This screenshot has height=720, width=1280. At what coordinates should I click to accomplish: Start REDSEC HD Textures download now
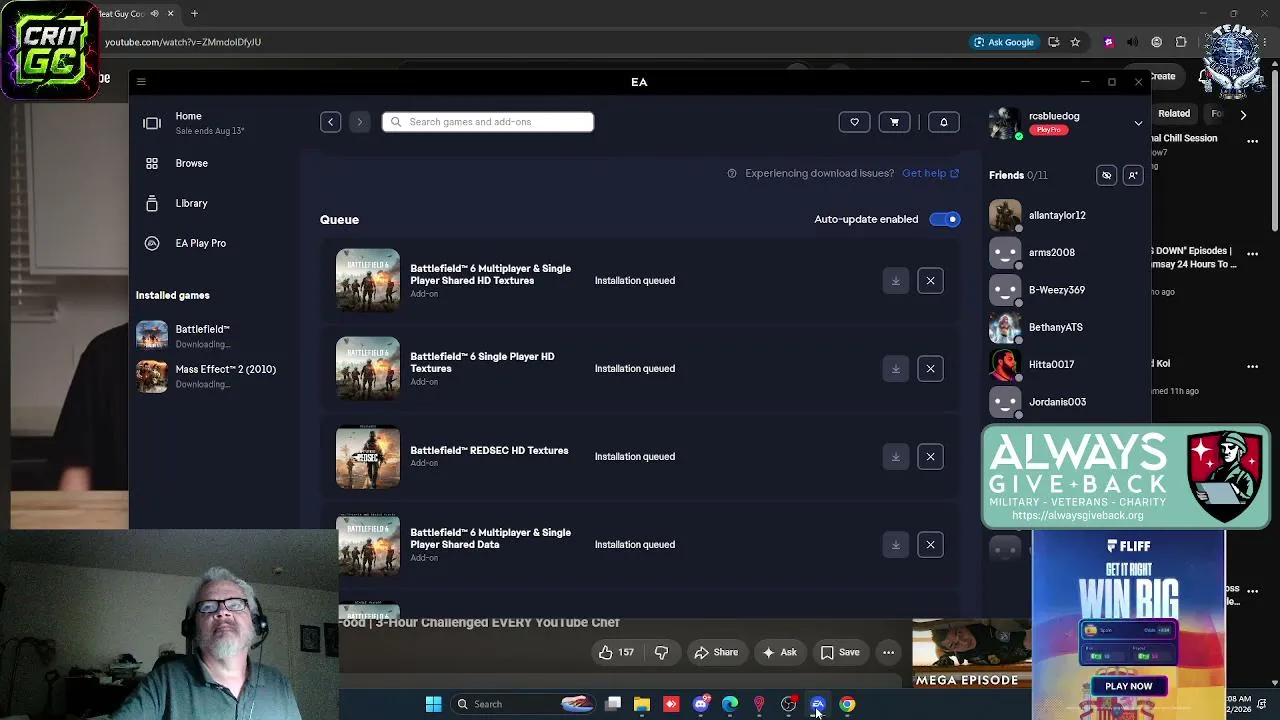pos(896,457)
